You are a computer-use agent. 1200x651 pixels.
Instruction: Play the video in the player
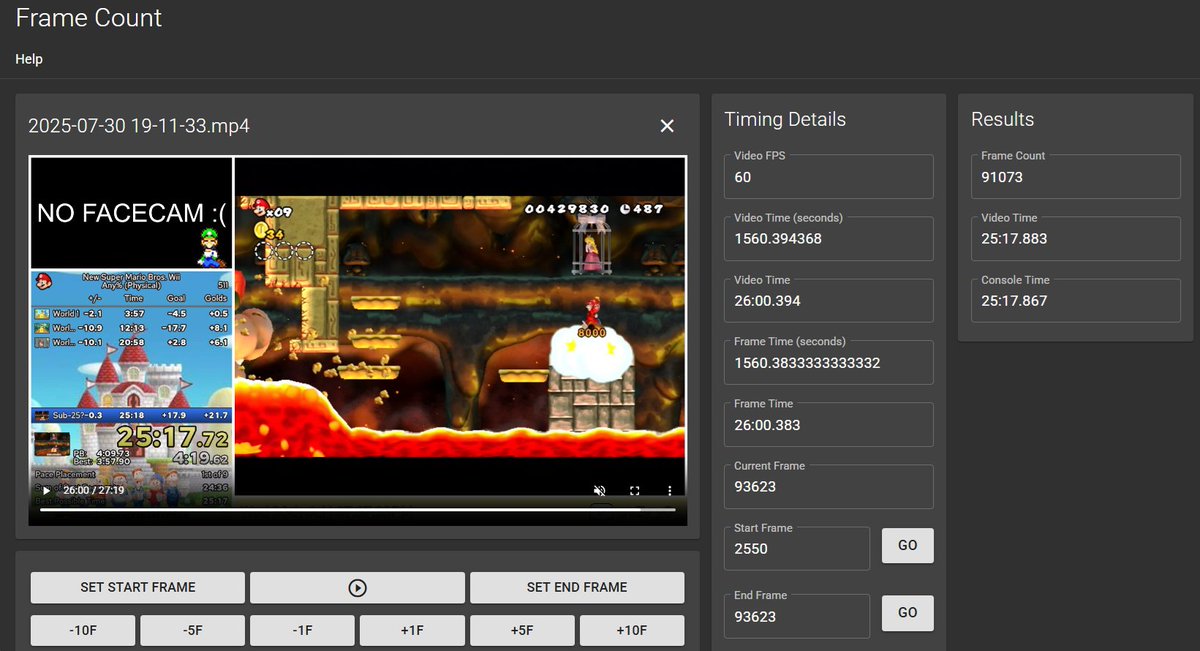(x=46, y=491)
